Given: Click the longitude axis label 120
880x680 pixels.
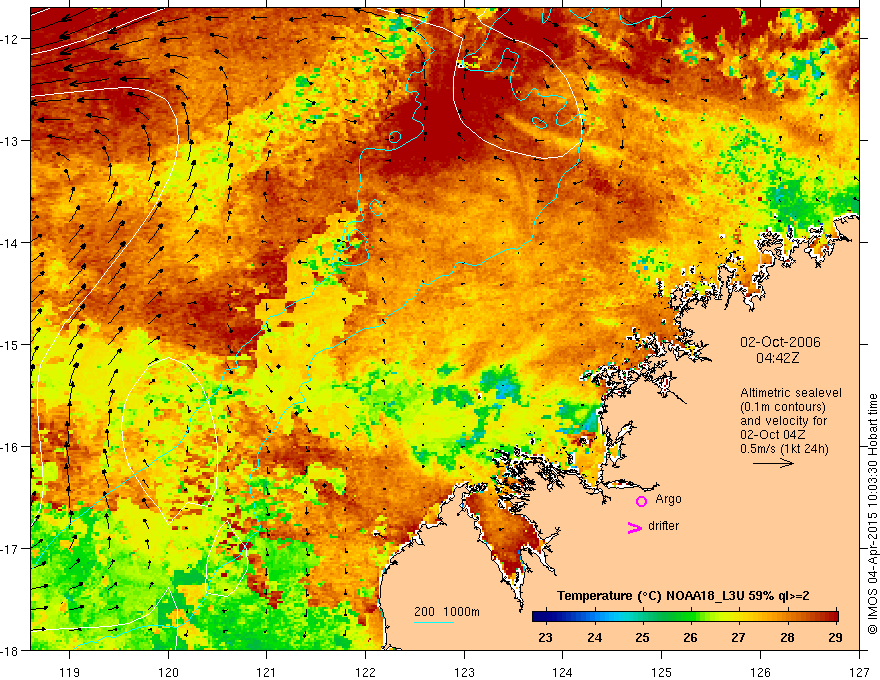Looking at the screenshot, I should (168, 672).
